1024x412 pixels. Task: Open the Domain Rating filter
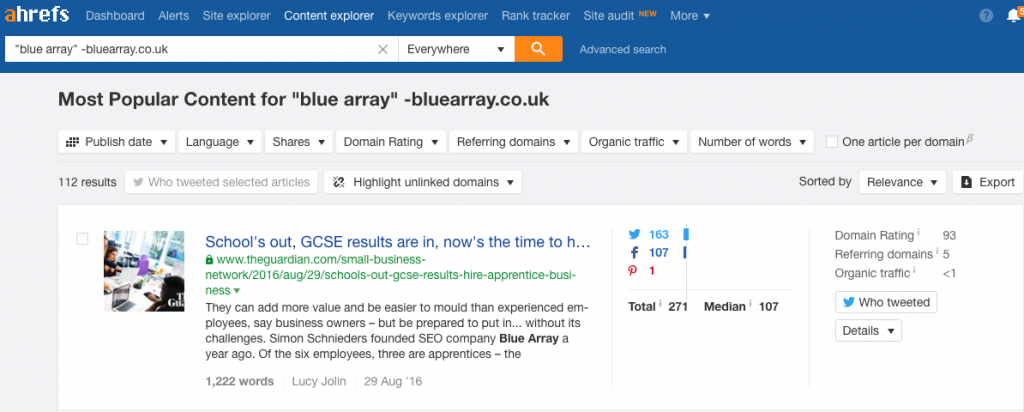coord(391,142)
